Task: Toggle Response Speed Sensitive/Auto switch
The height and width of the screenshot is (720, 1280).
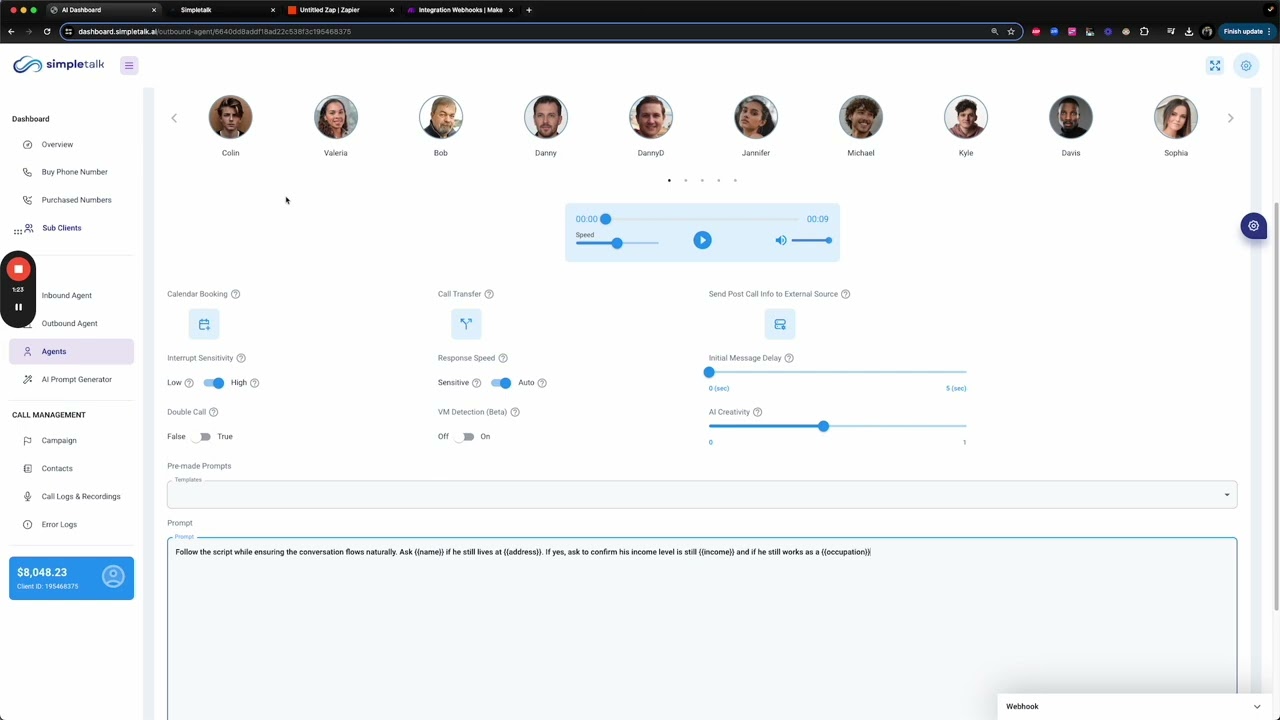Action: [501, 383]
